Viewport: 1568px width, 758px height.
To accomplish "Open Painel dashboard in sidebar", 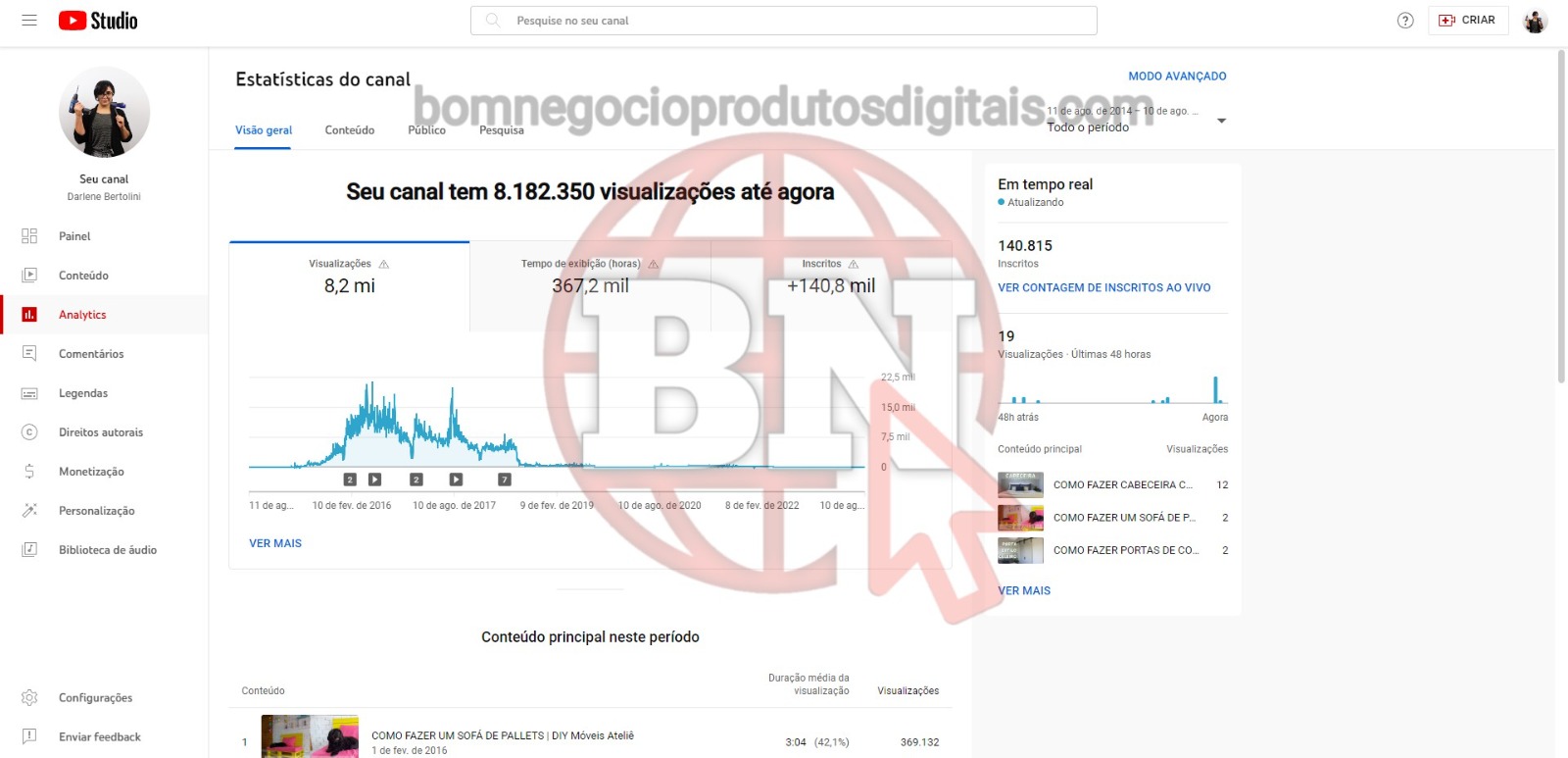I will 74,236.
